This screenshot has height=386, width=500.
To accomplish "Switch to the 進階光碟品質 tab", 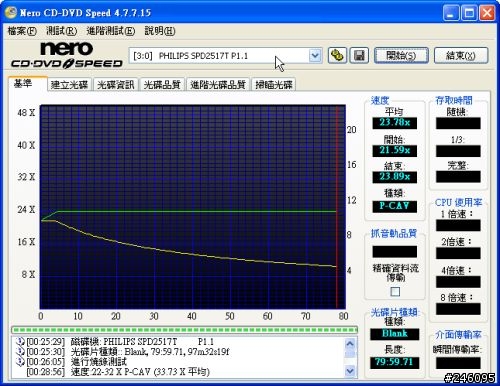I will coord(218,85).
